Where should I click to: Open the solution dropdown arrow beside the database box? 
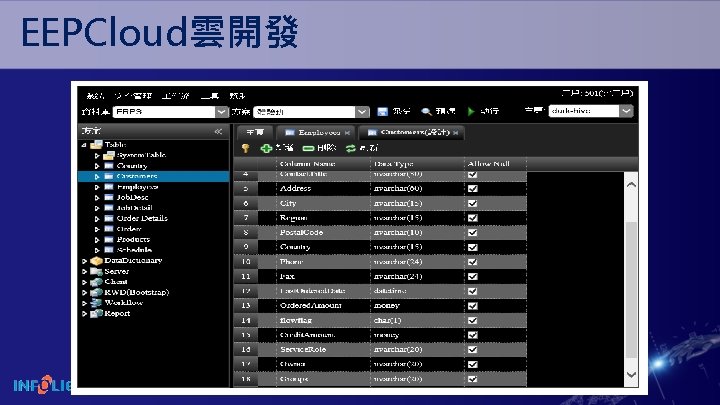click(362, 112)
